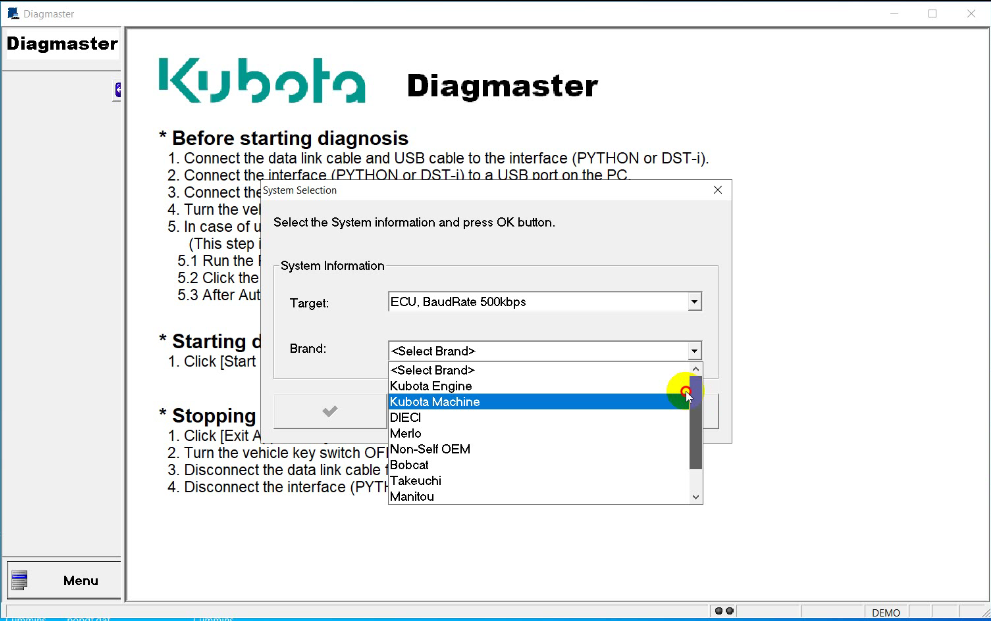Image resolution: width=991 pixels, height=621 pixels.
Task: Click the Kubota logo image
Action: pos(260,82)
